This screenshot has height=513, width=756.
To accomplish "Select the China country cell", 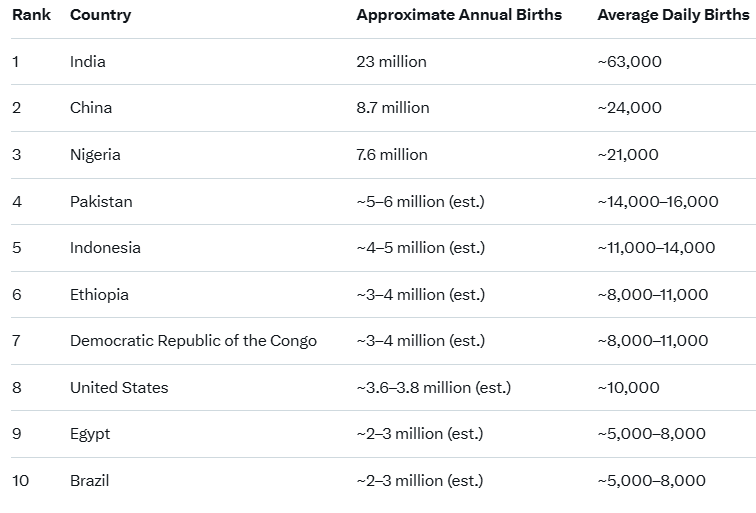I will point(91,108).
